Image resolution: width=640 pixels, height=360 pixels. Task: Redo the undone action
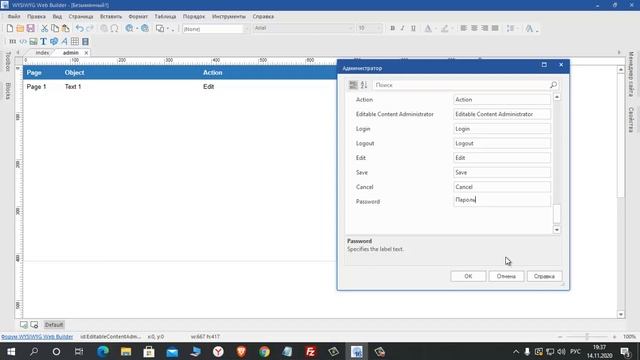90,28
